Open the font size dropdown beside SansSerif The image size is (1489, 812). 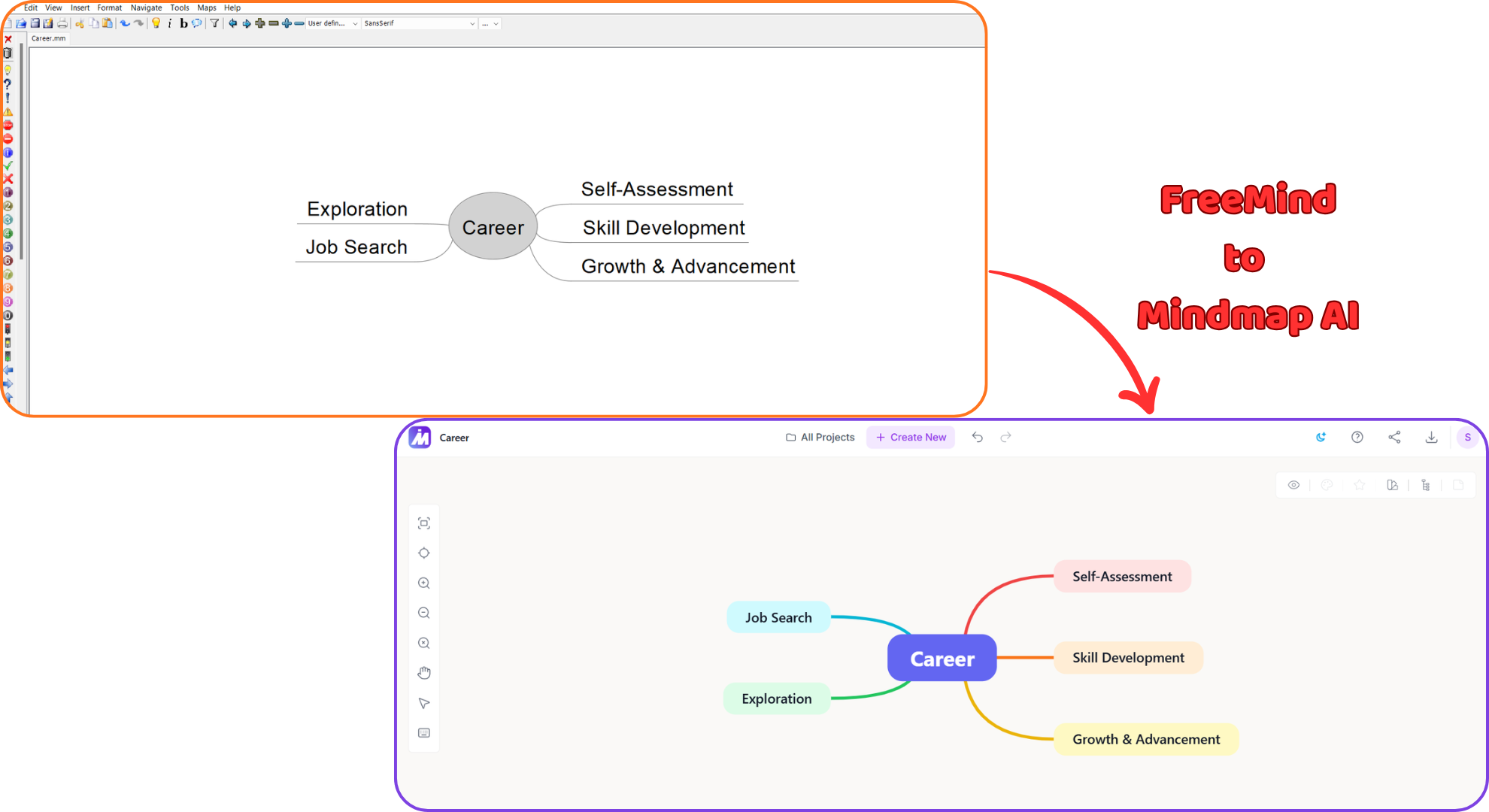(x=490, y=23)
